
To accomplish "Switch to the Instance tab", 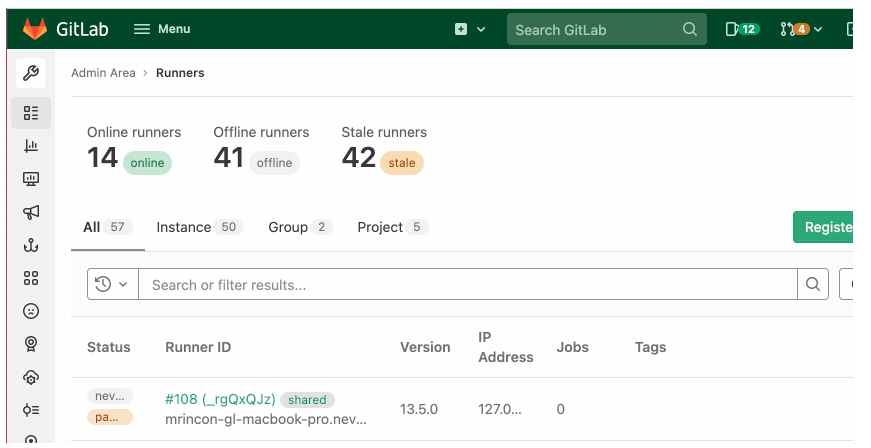I will pos(199,227).
